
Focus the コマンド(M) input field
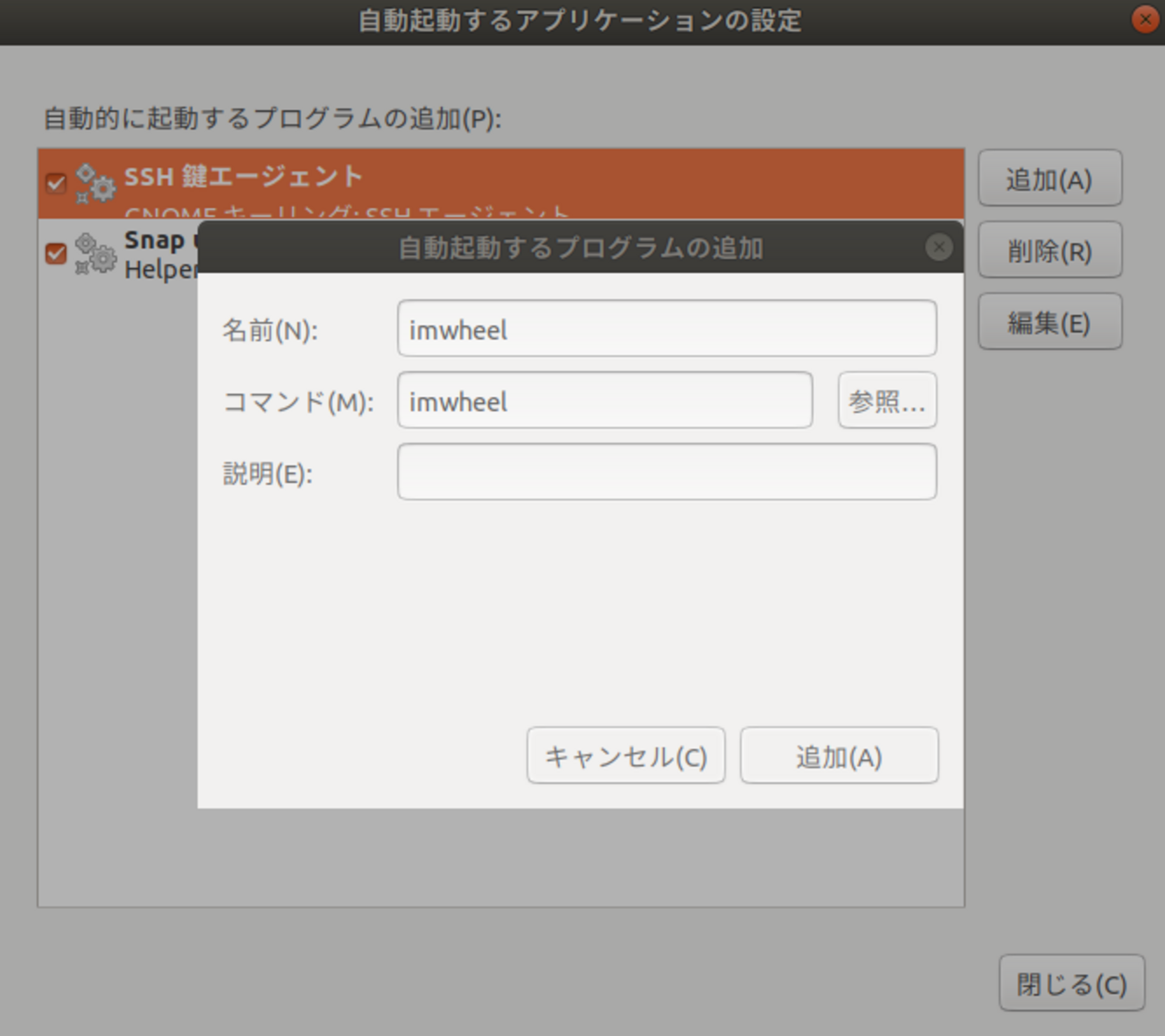tap(605, 401)
